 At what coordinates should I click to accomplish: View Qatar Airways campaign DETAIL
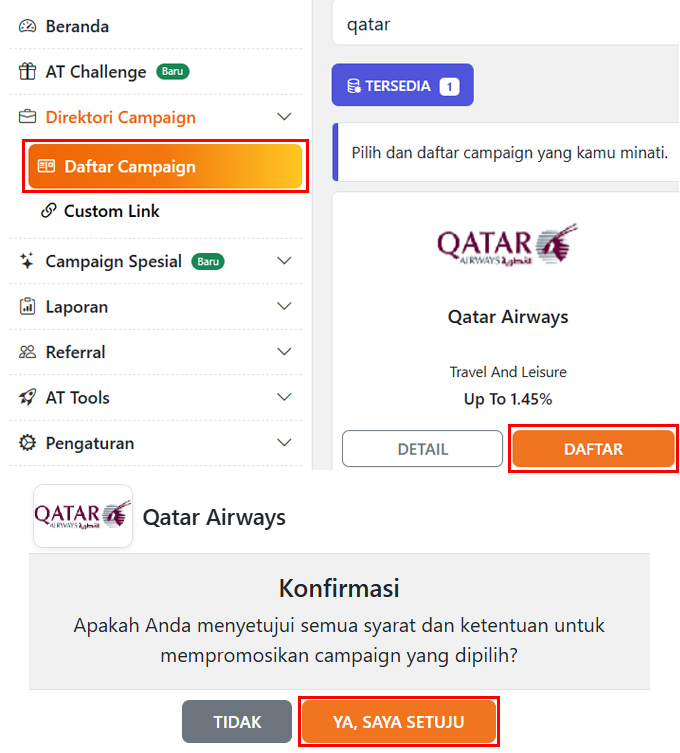click(x=422, y=449)
